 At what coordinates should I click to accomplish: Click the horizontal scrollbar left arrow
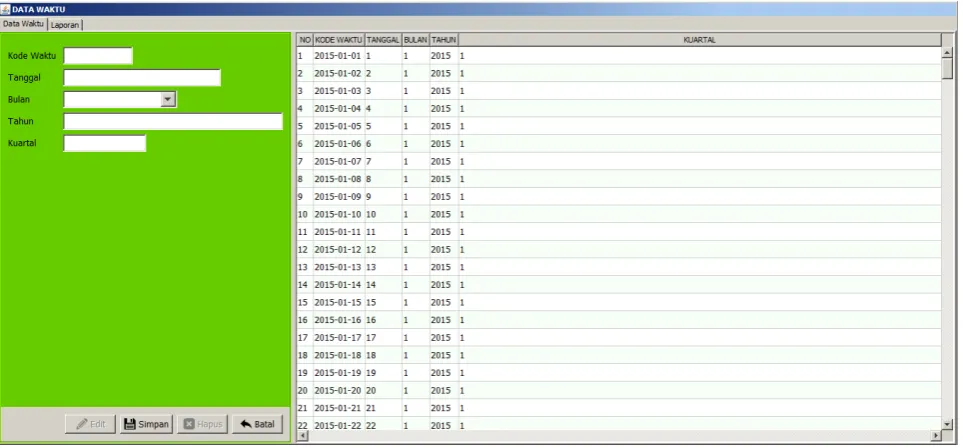(x=302, y=436)
